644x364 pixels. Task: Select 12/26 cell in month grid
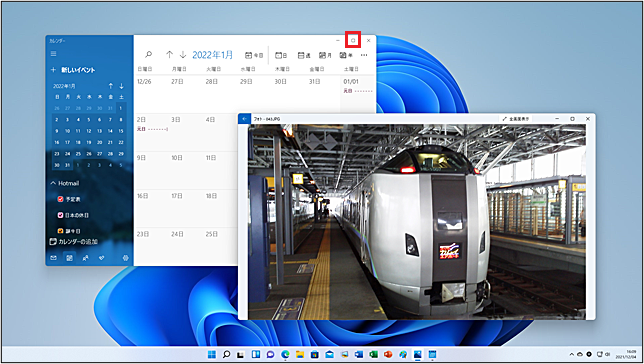pyautogui.click(x=151, y=94)
